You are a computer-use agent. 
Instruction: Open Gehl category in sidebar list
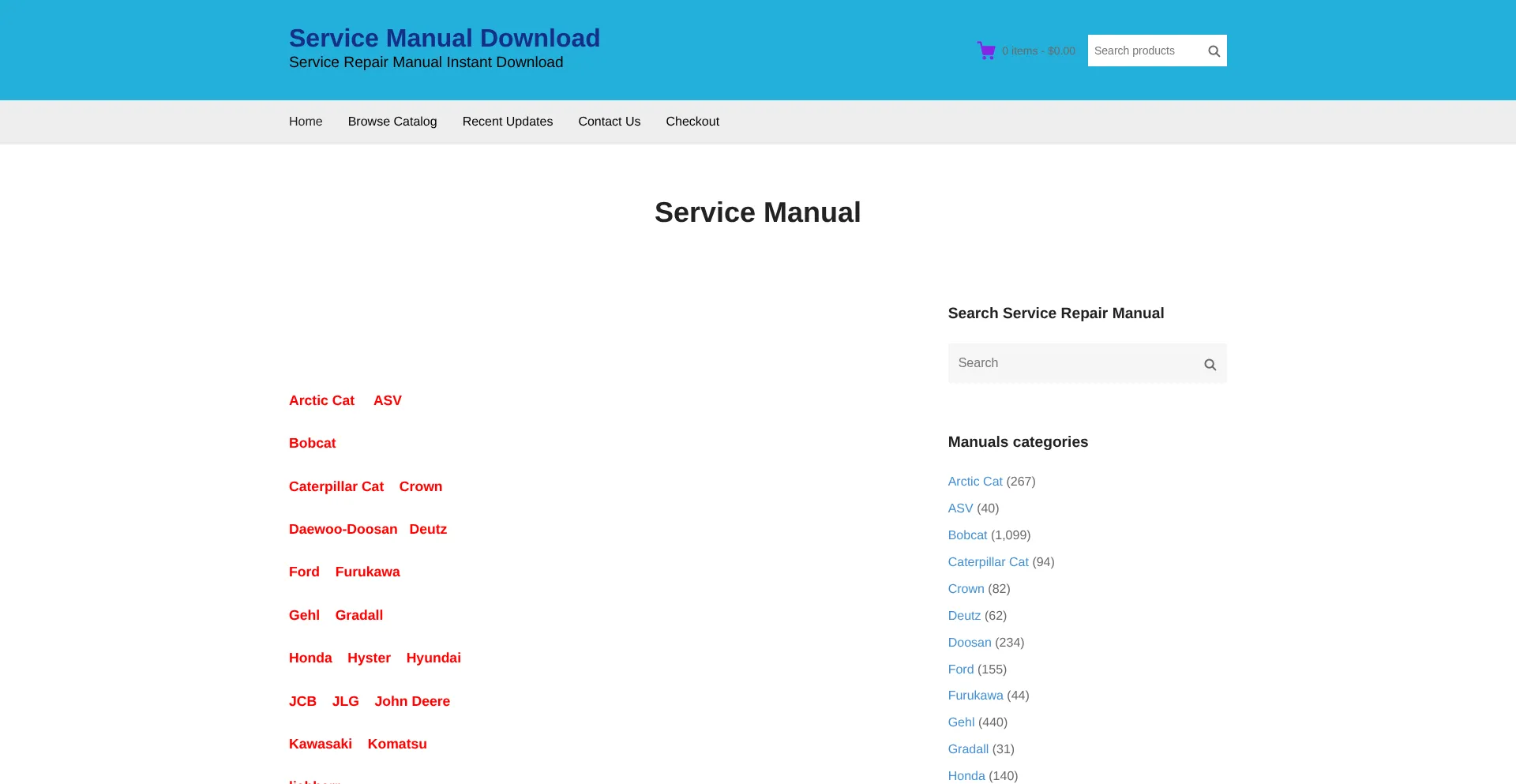click(961, 722)
